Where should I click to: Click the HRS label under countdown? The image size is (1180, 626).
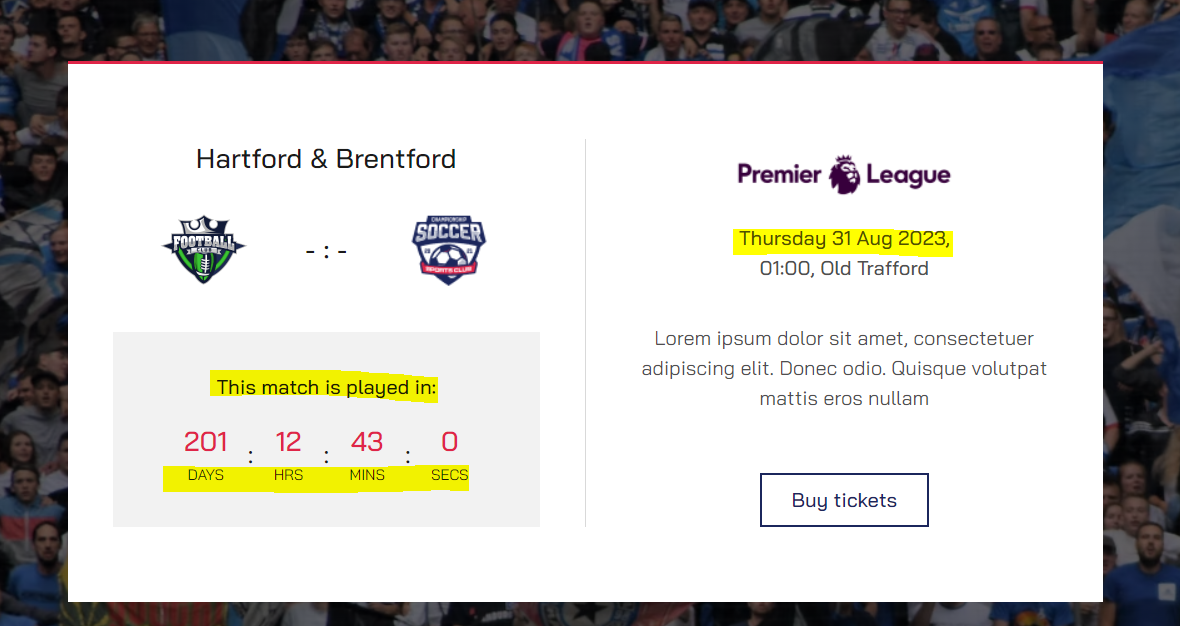pos(288,475)
